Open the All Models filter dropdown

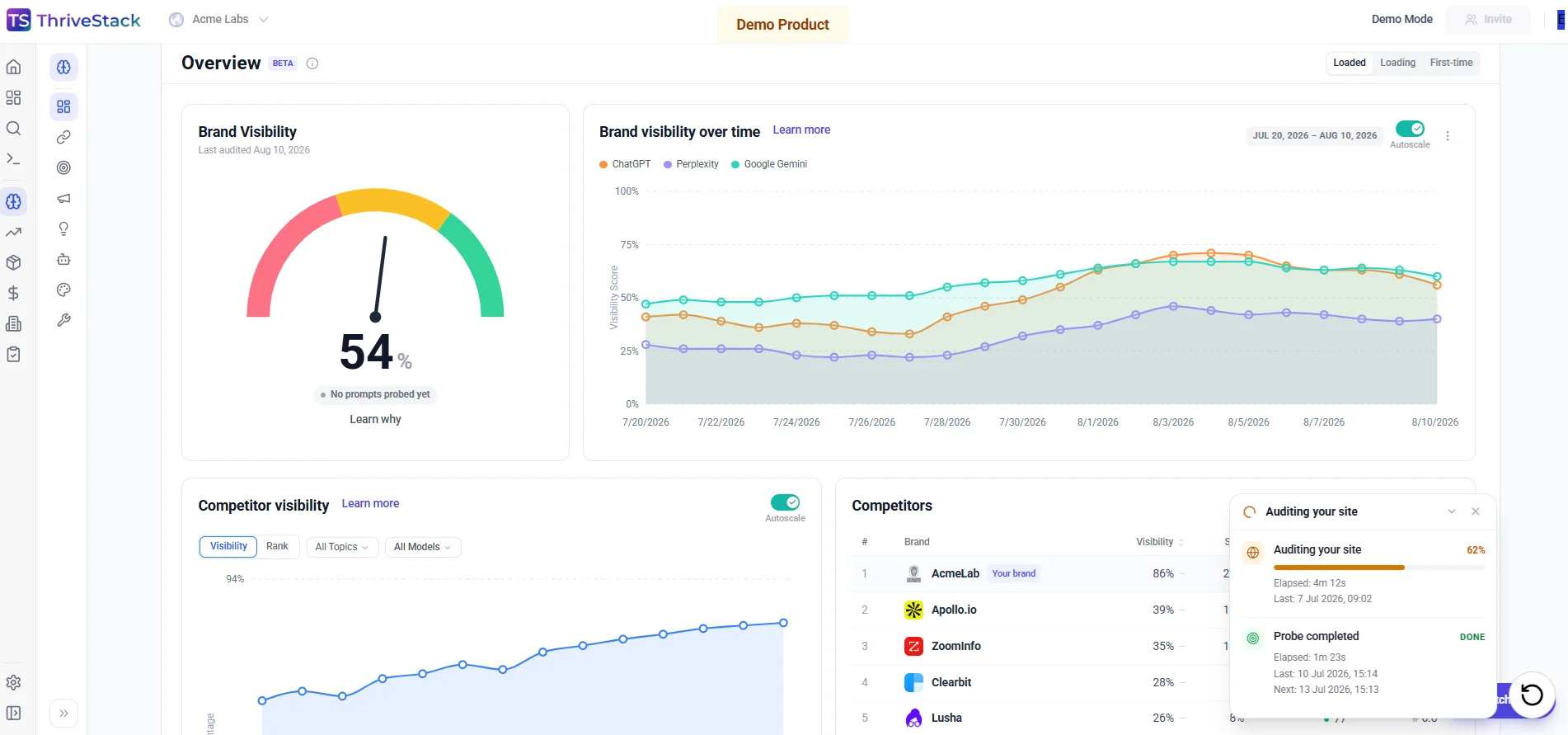pyautogui.click(x=422, y=547)
